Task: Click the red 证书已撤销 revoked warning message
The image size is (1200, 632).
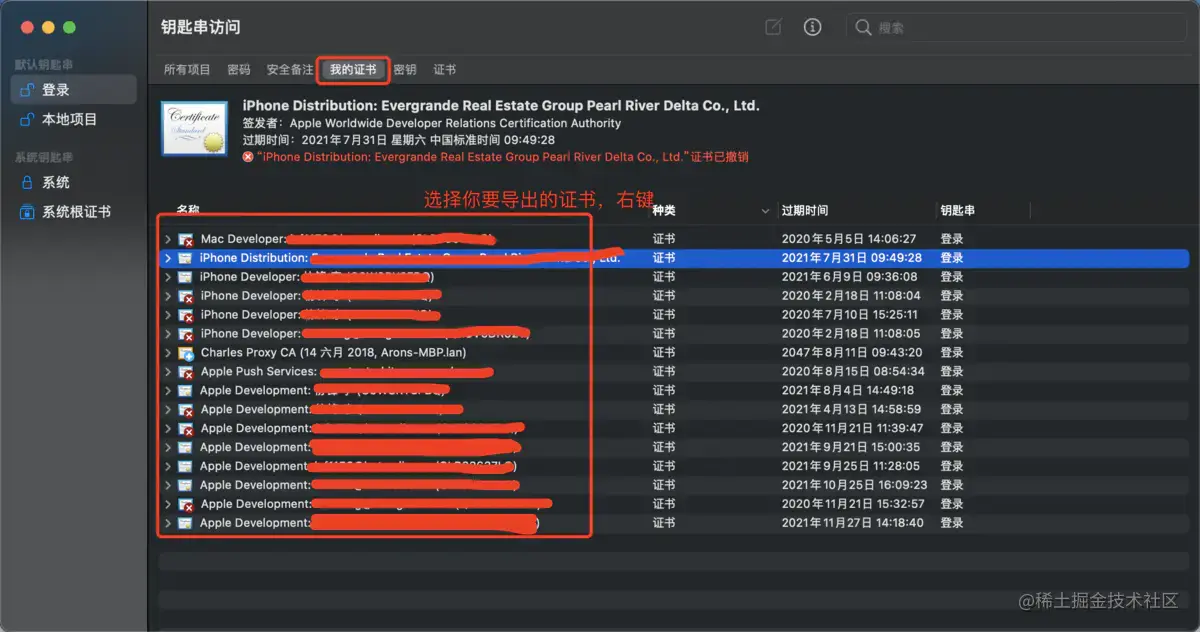Action: [502, 157]
